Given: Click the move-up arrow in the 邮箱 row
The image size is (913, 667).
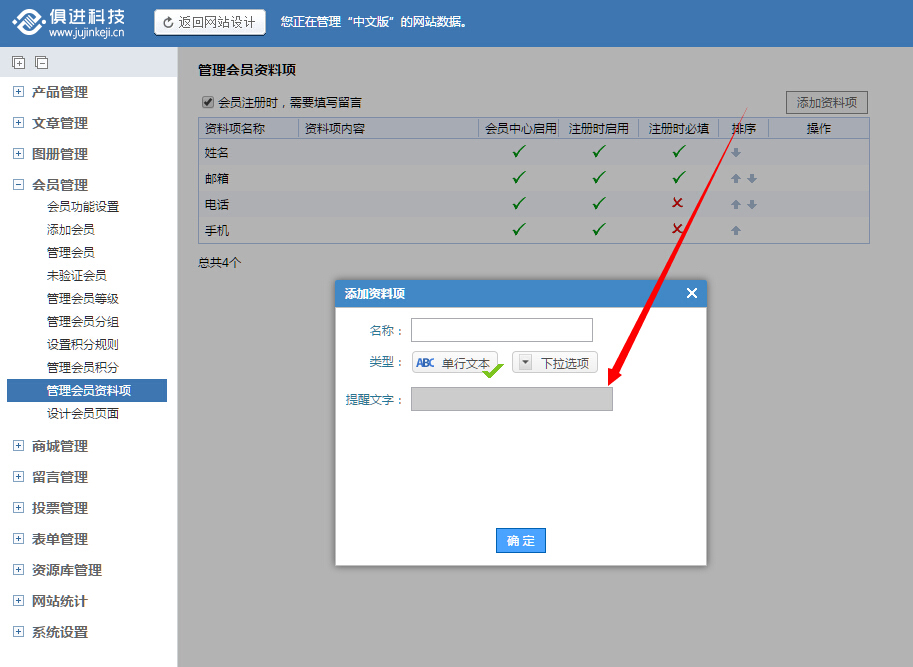Looking at the screenshot, I should coord(735,178).
